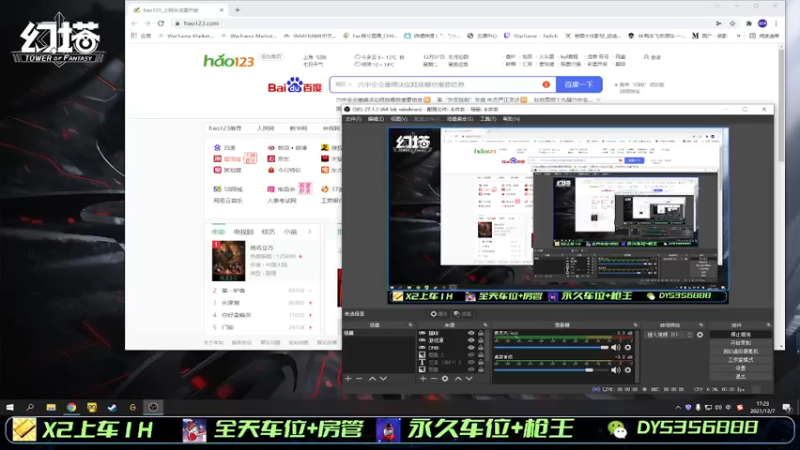This screenshot has width=800, height=450.
Task: Open OBS 帮助(H) menu
Action: (511, 119)
